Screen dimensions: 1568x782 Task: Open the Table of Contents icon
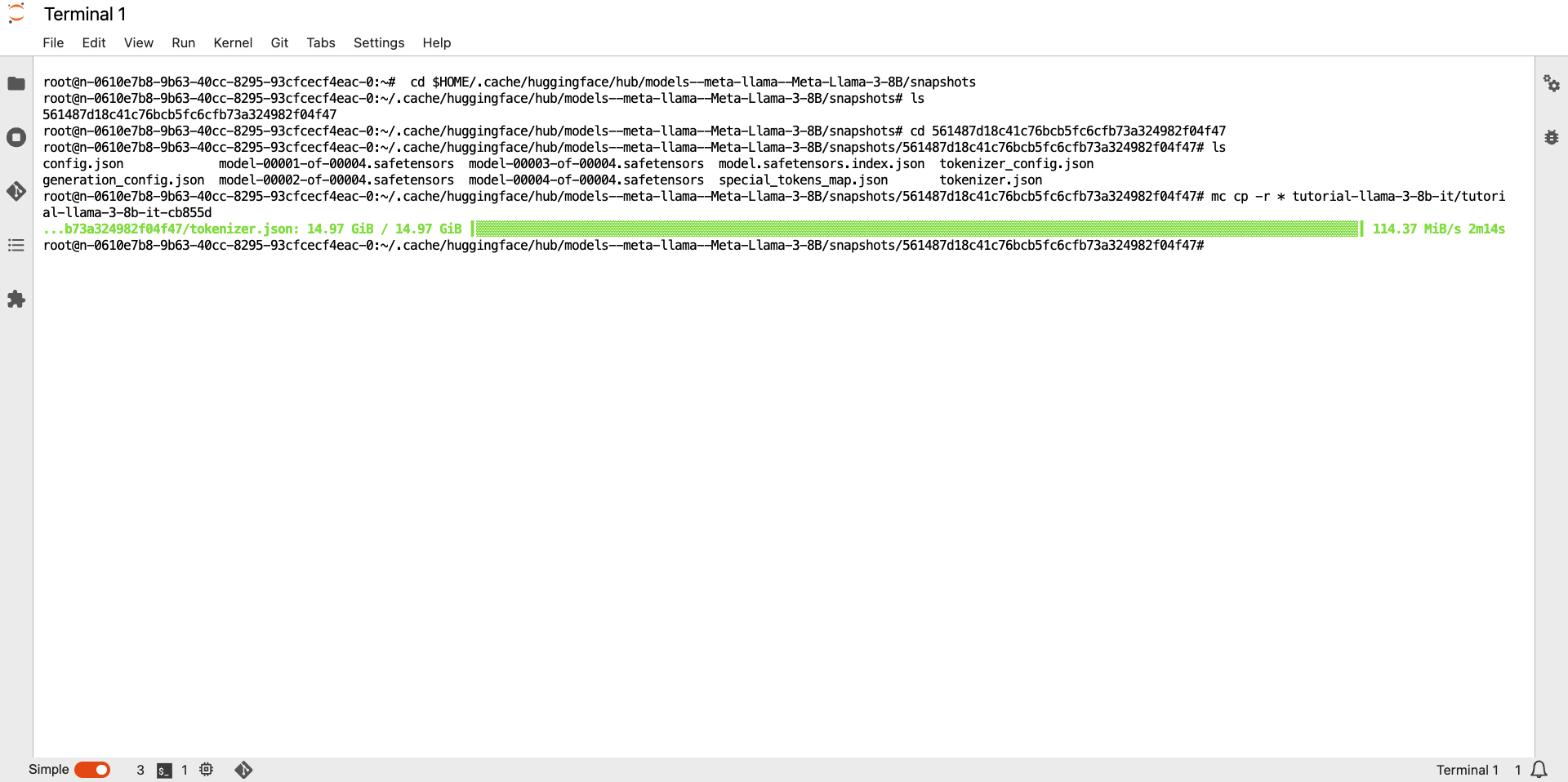pyautogui.click(x=16, y=245)
